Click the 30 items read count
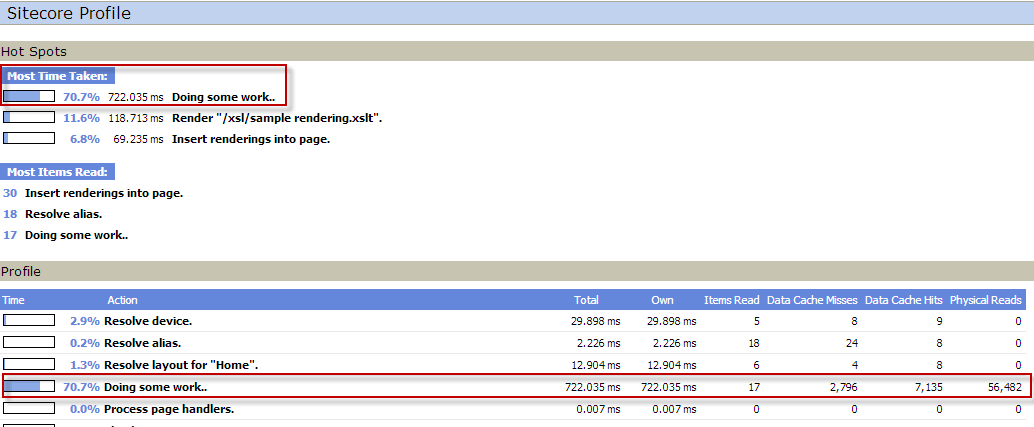Screen dimensions: 1034x427 click(10, 193)
